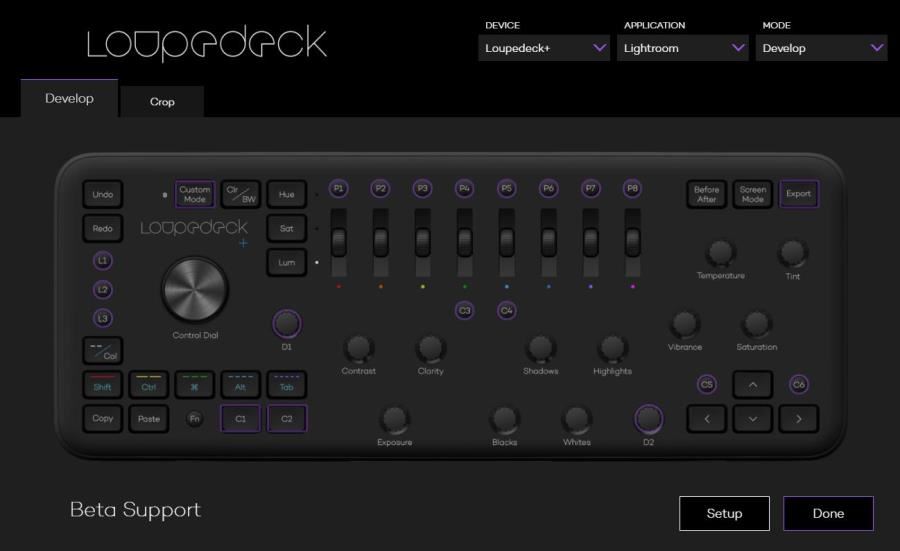Viewport: 900px width, 551px height.
Task: Select the Whites knob
Action: (x=576, y=420)
